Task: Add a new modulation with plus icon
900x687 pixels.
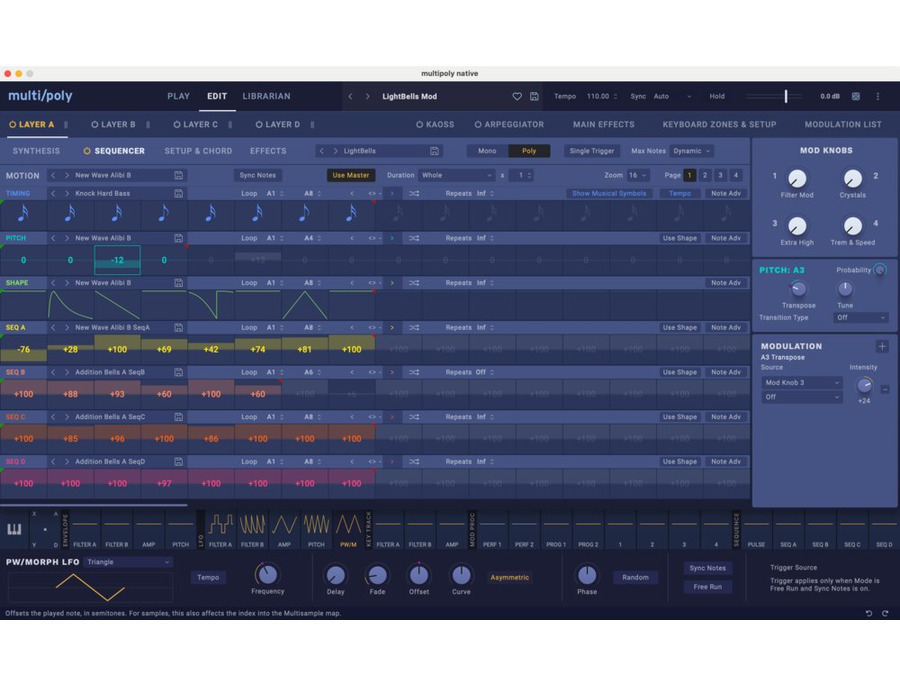Action: pyautogui.click(x=882, y=346)
